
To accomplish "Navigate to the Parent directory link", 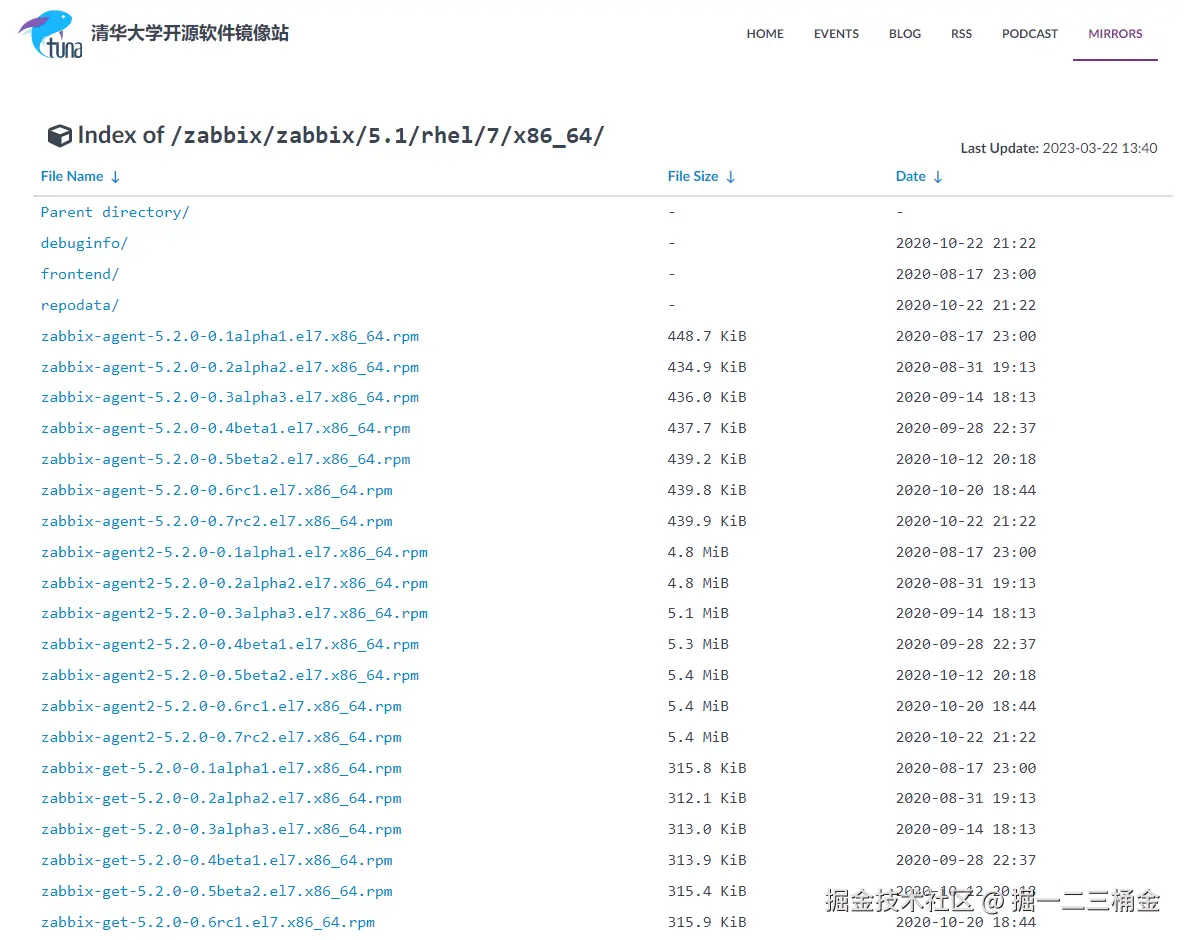I will tap(114, 212).
